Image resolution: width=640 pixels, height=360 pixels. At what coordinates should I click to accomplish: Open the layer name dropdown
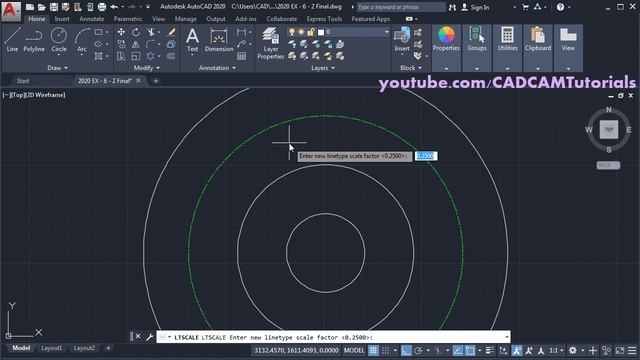tap(387, 32)
